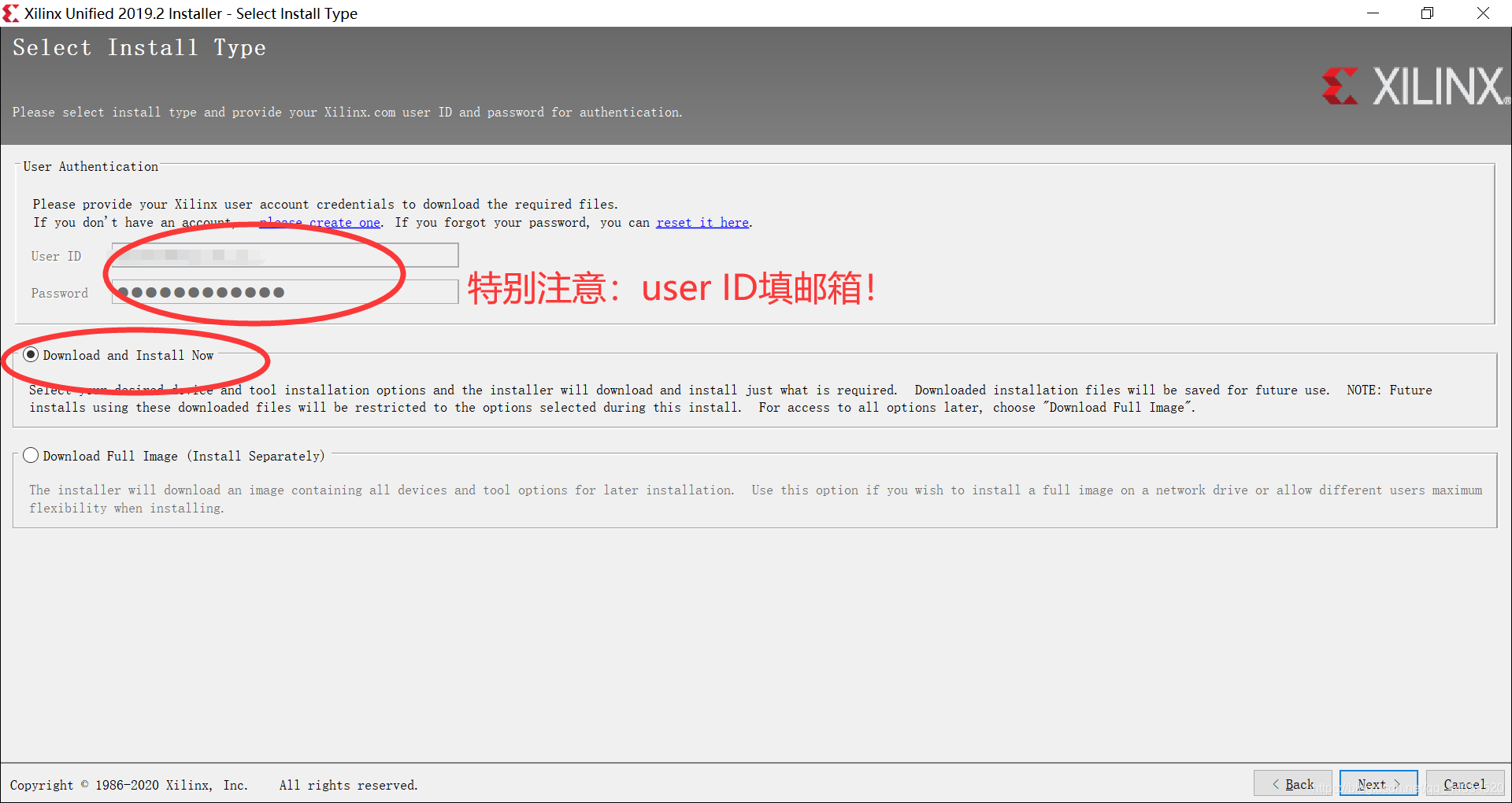Follow the 'reset it here' password link
Image resolution: width=1512 pixels, height=803 pixels.
click(x=702, y=223)
